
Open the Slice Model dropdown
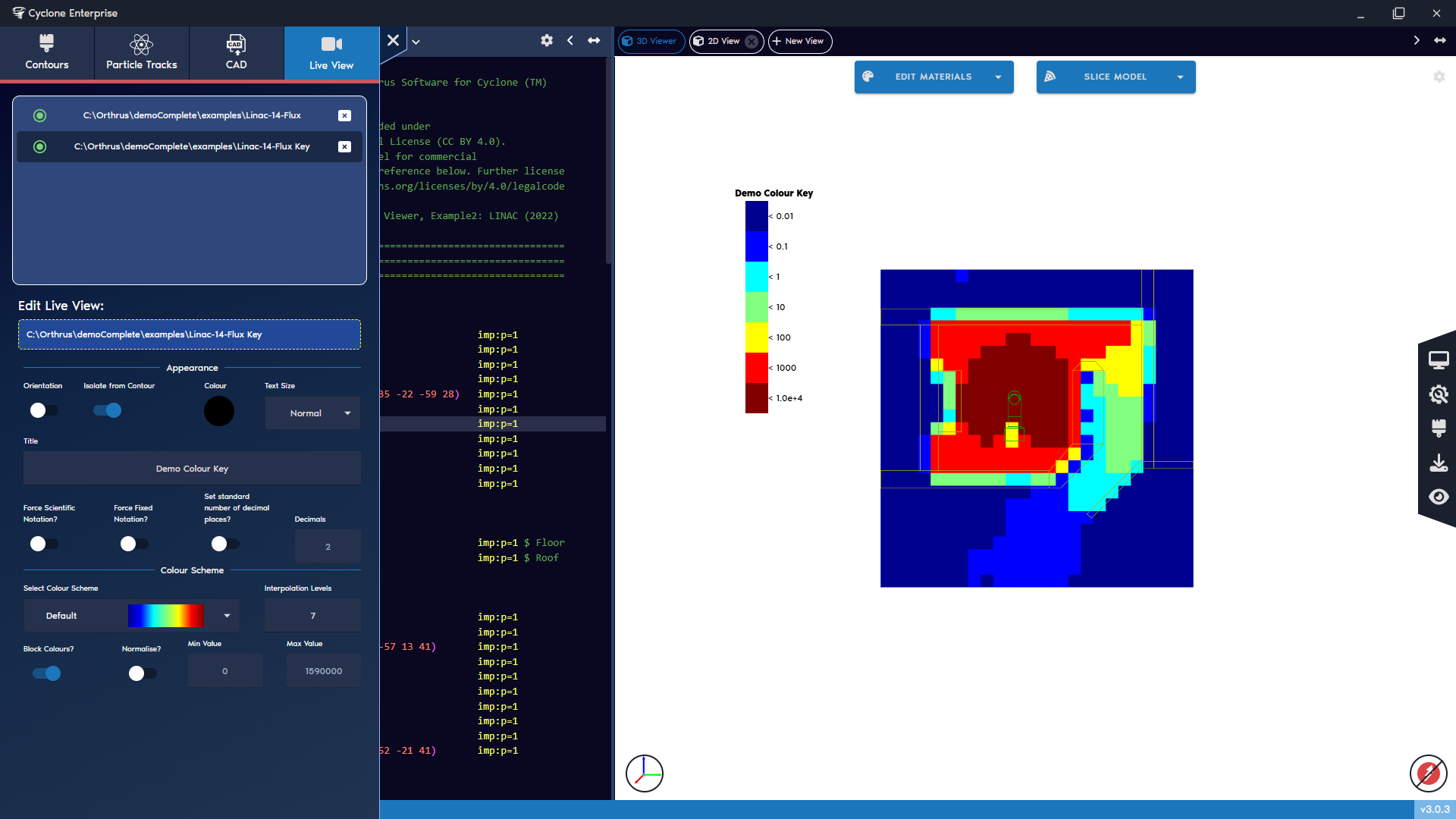[1115, 77]
